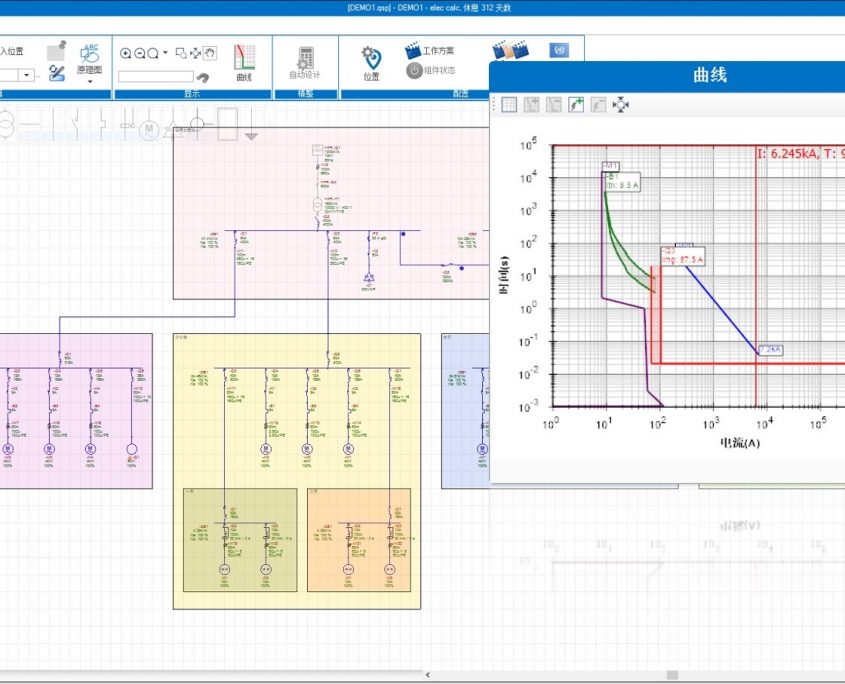Screen dimensions: 845x684
Task: Pick the switch symbol from component palette
Action: [73, 125]
